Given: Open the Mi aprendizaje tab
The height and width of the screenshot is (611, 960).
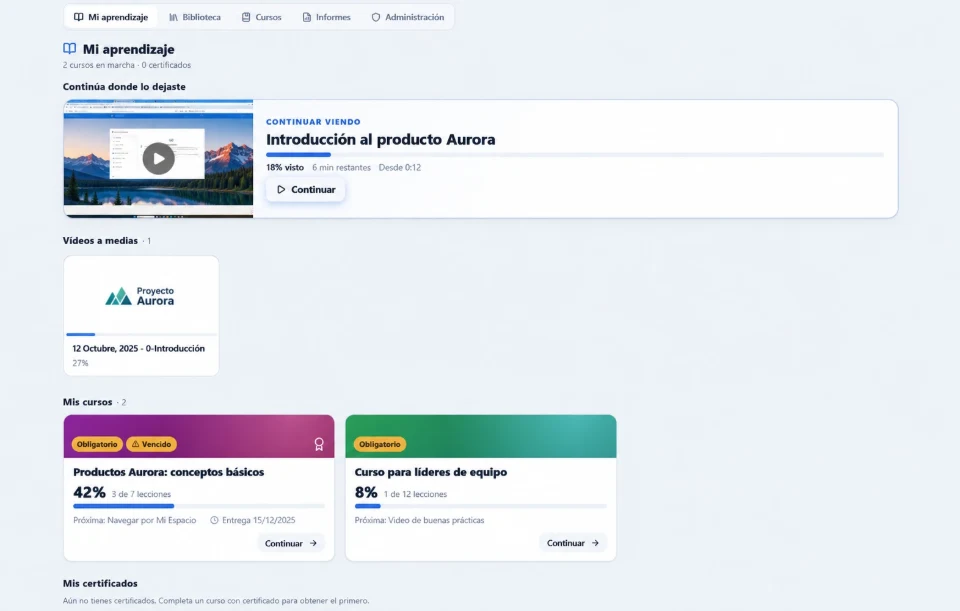Looking at the screenshot, I should click(x=111, y=17).
